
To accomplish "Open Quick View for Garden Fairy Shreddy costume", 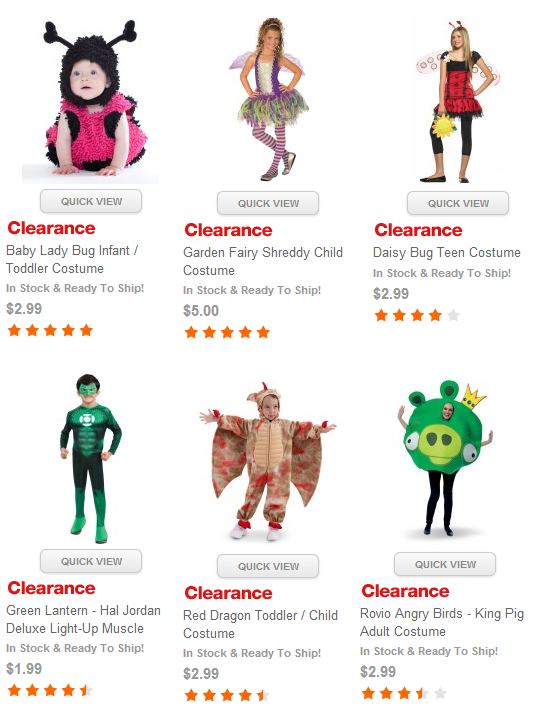I will click(x=268, y=203).
